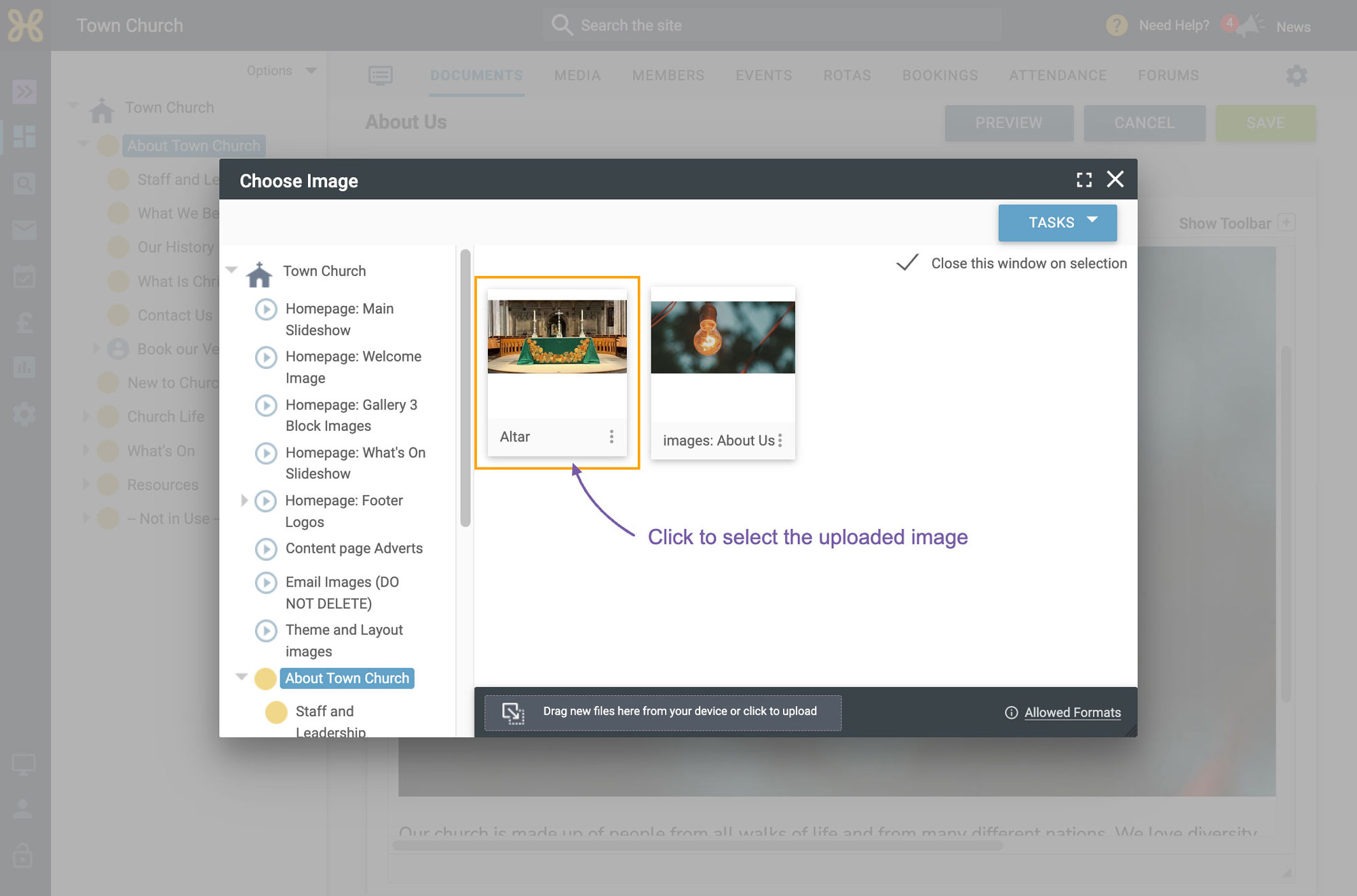Open the user profile icon in left rail
The height and width of the screenshot is (896, 1357).
22,808
